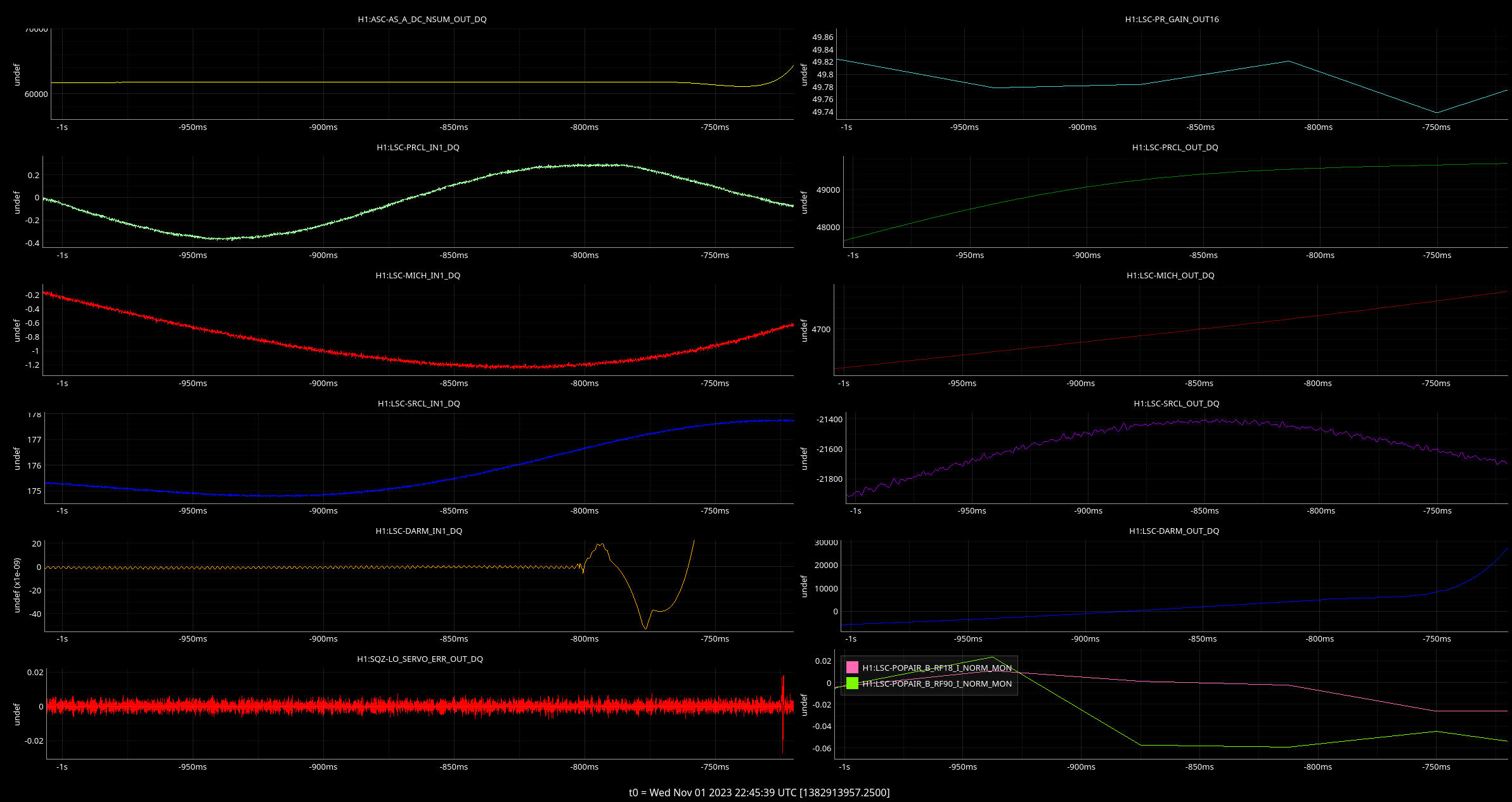Click the H1:SQZ-LO_SERVO_ERR_OUT_DQ plot title
The height and width of the screenshot is (802, 1512).
420,659
